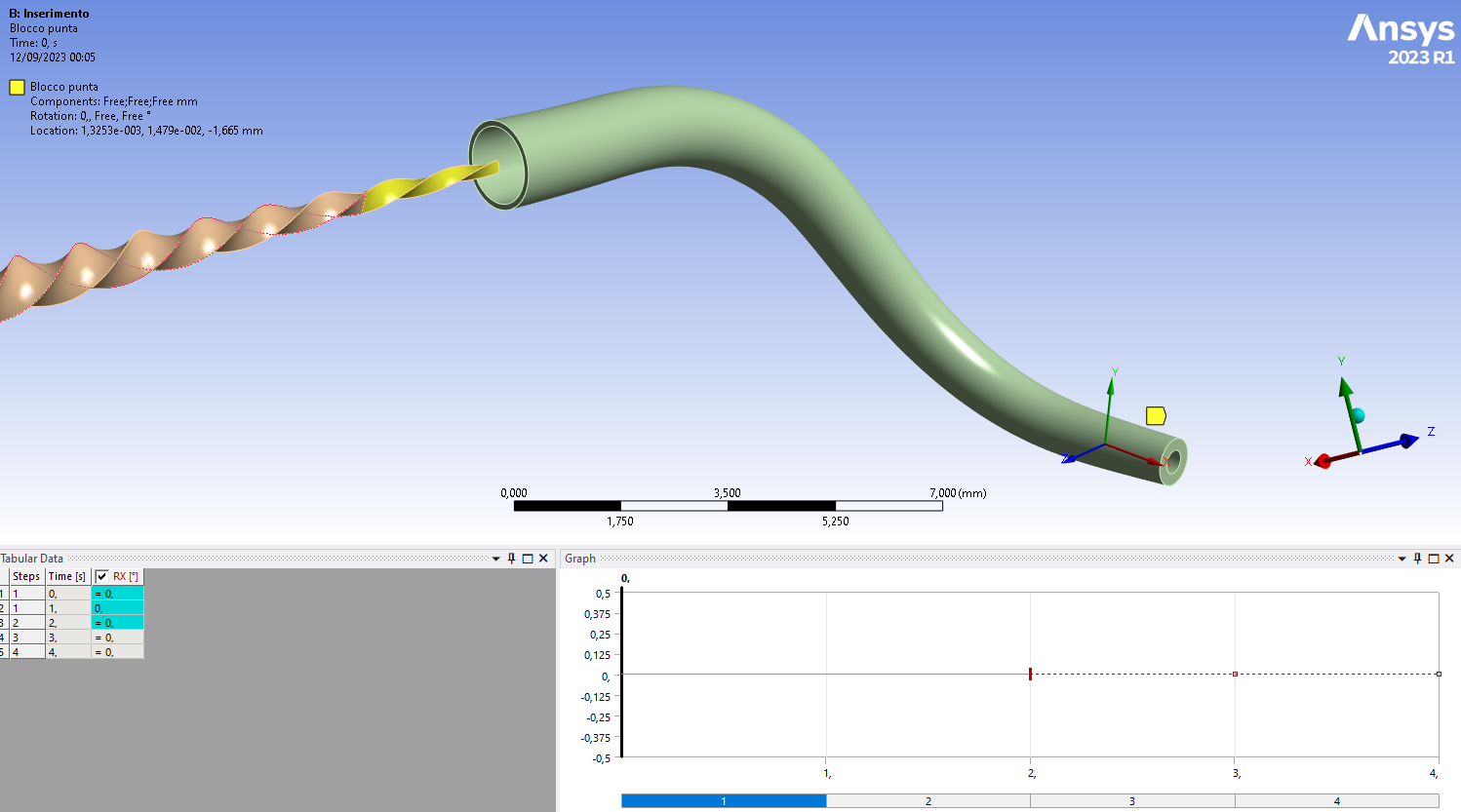This screenshot has width=1461, height=812.
Task: Click the red graph marker at time 2
Action: [x=1030, y=674]
